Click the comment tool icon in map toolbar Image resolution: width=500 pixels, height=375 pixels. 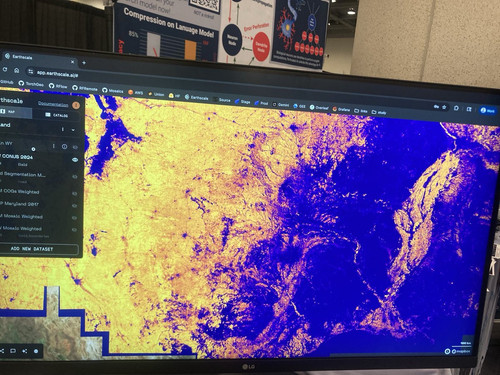tap(13, 351)
